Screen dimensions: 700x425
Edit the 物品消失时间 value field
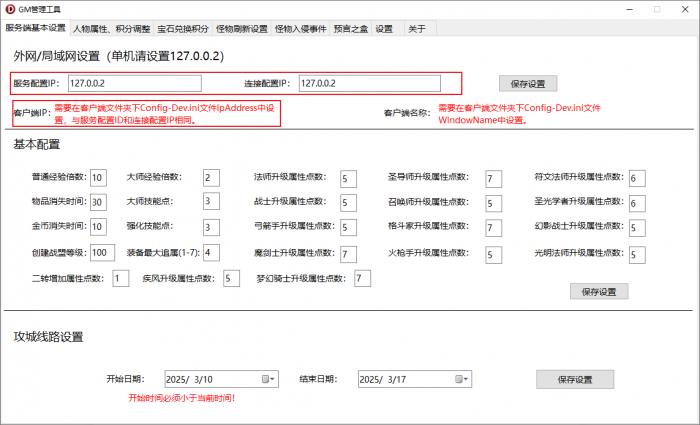click(x=98, y=202)
